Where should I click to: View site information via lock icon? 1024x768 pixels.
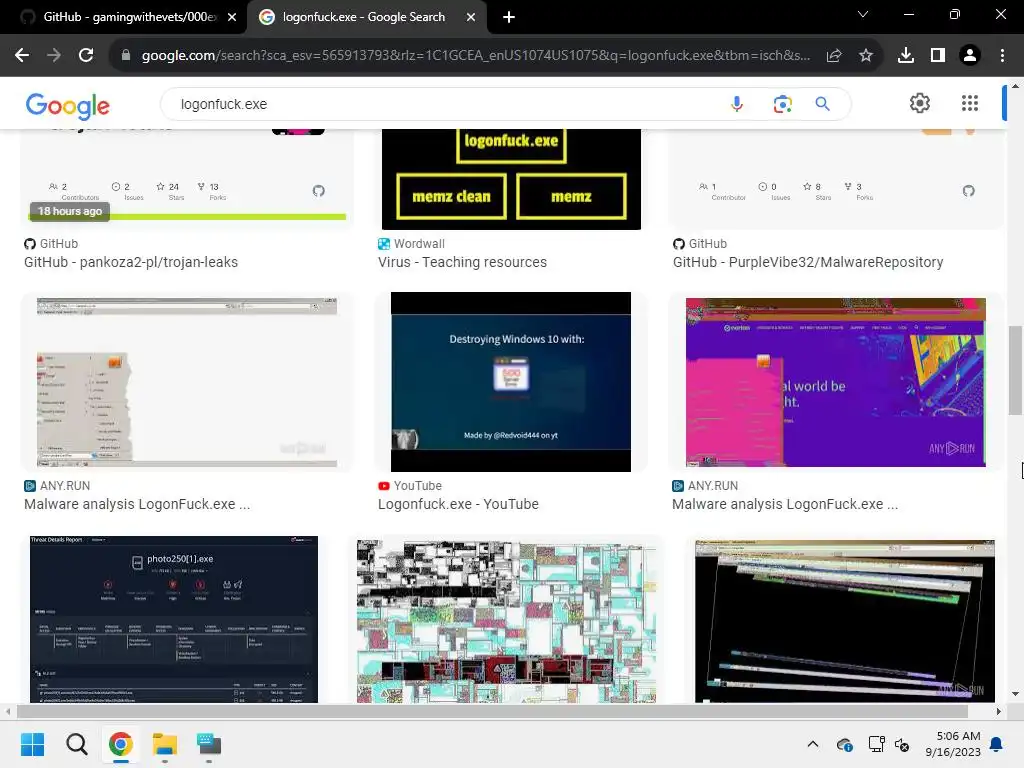tap(126, 56)
